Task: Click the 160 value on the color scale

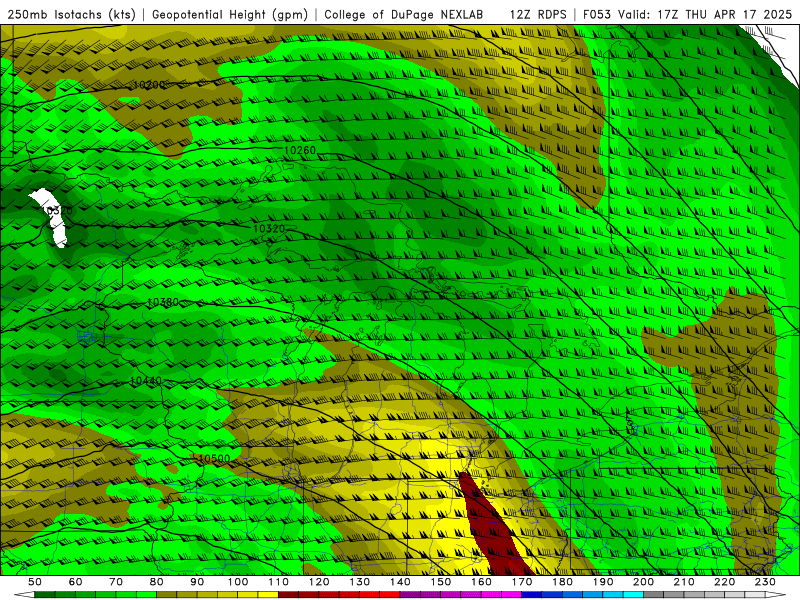Action: (x=481, y=582)
